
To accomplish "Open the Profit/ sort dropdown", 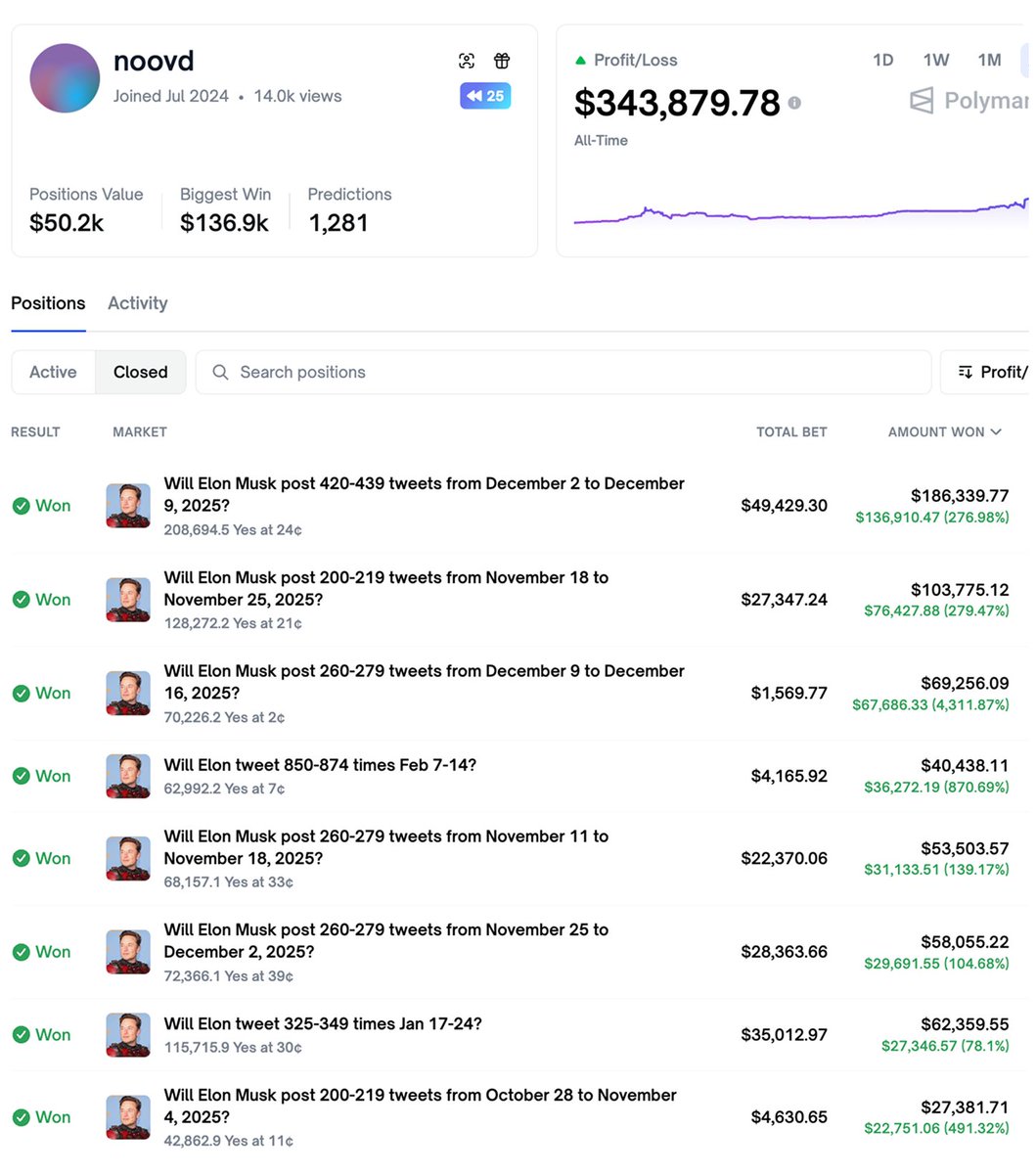I will point(985,372).
